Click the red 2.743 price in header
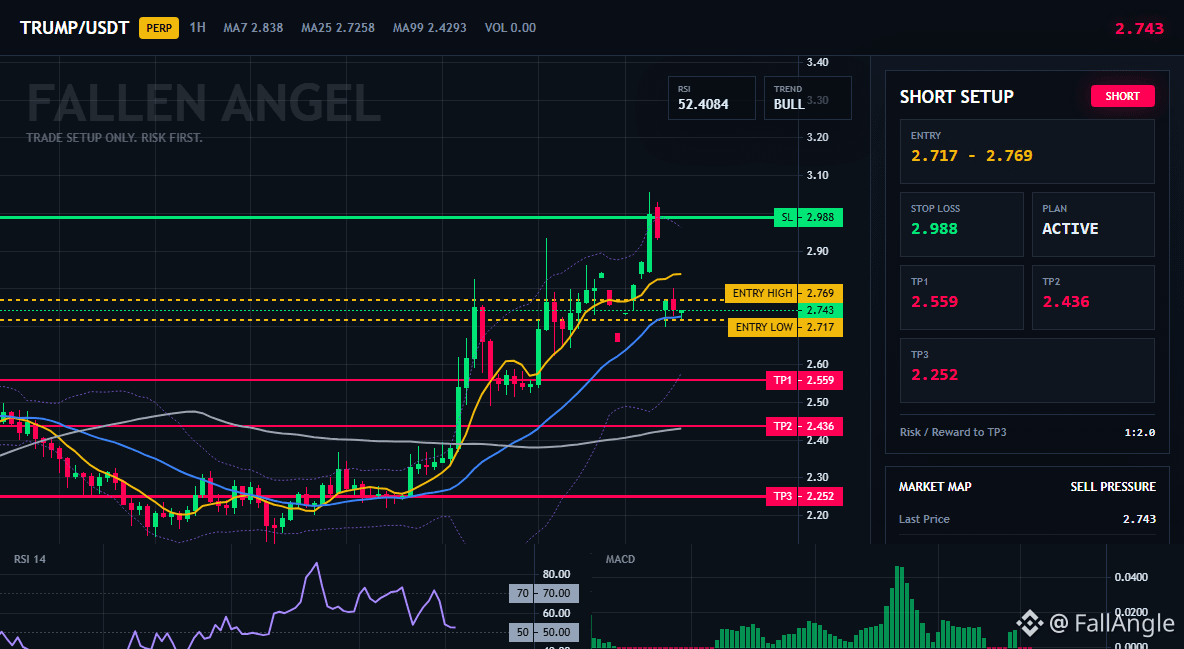The image size is (1184, 649). [x=1139, y=29]
